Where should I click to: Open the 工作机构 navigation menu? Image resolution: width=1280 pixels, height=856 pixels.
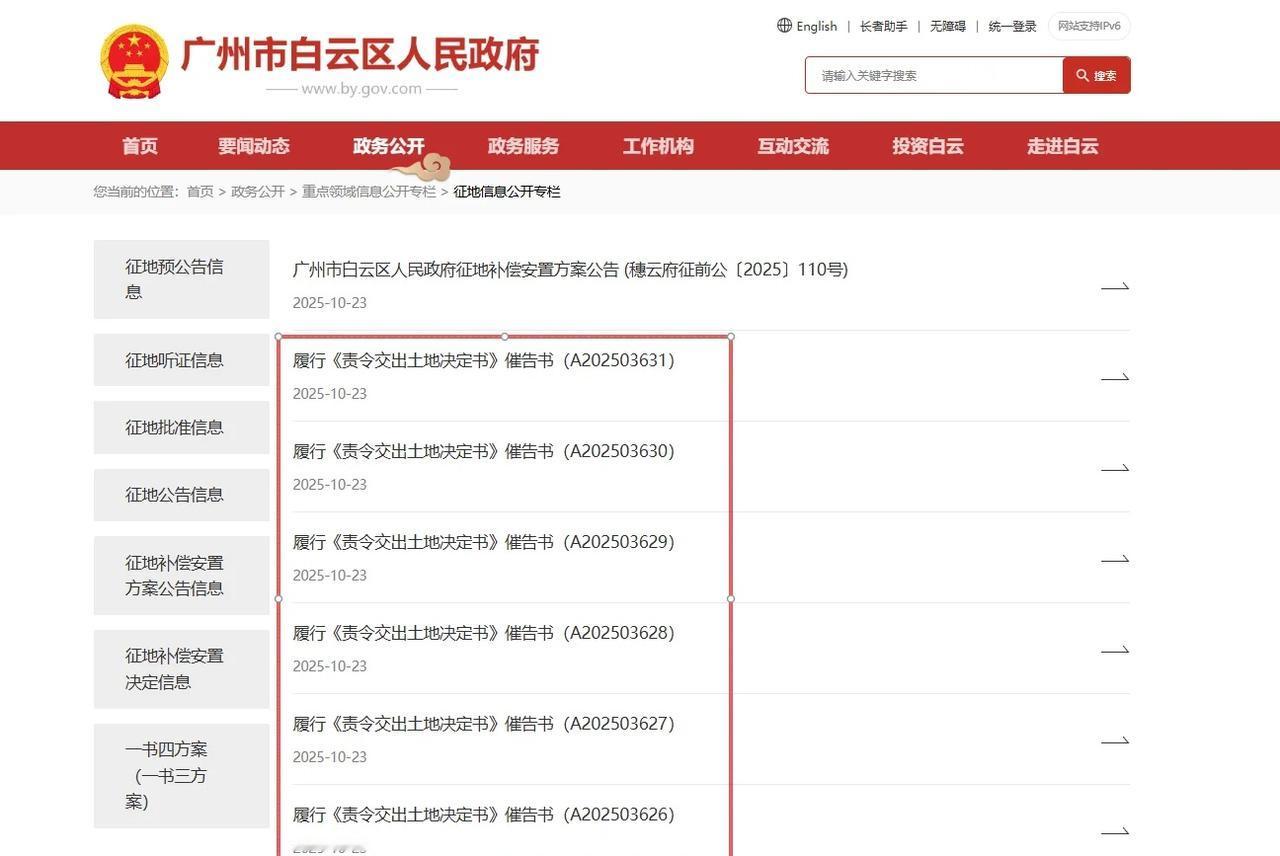pyautogui.click(x=658, y=145)
